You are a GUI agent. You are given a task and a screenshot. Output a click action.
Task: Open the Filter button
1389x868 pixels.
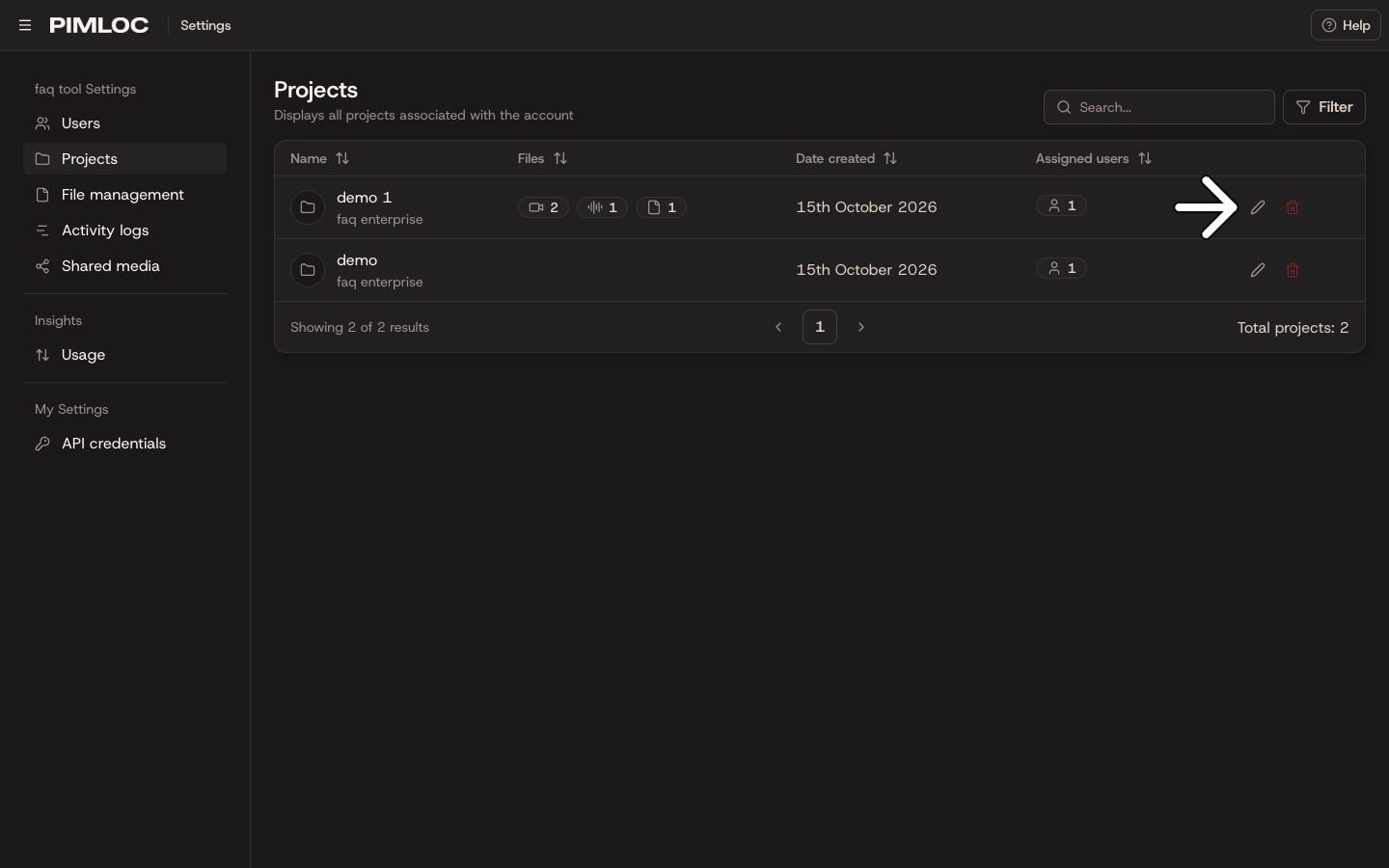click(x=1323, y=107)
